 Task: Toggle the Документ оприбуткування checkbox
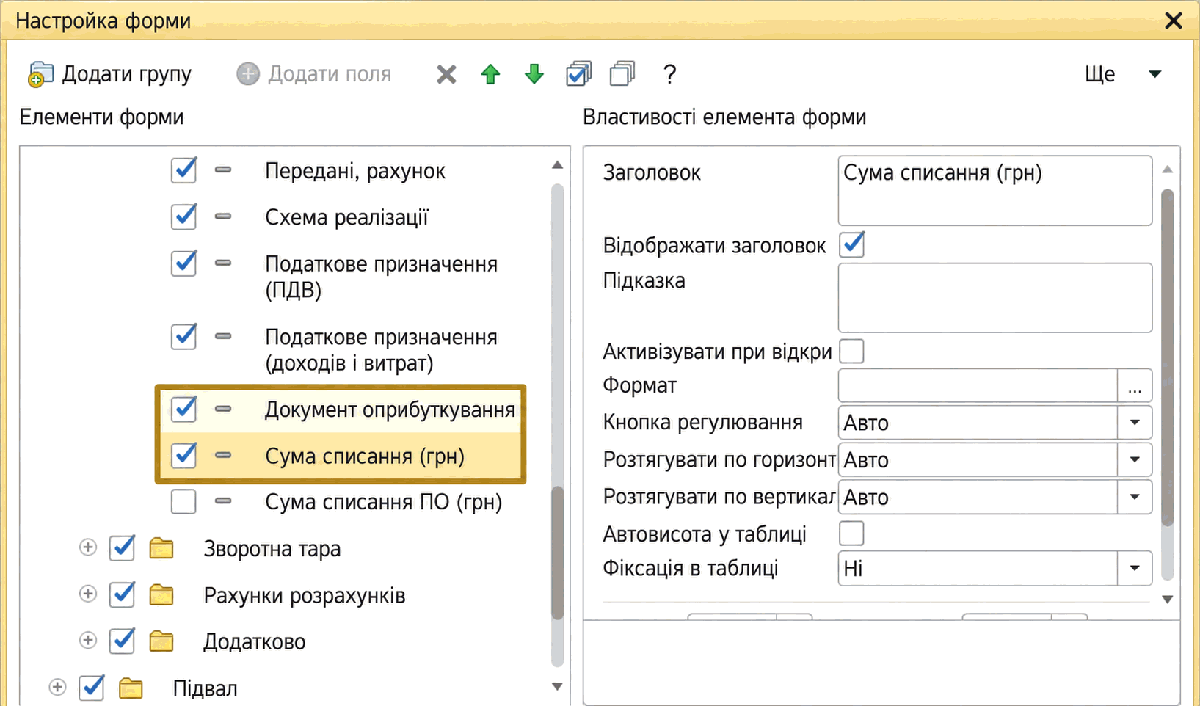point(184,408)
